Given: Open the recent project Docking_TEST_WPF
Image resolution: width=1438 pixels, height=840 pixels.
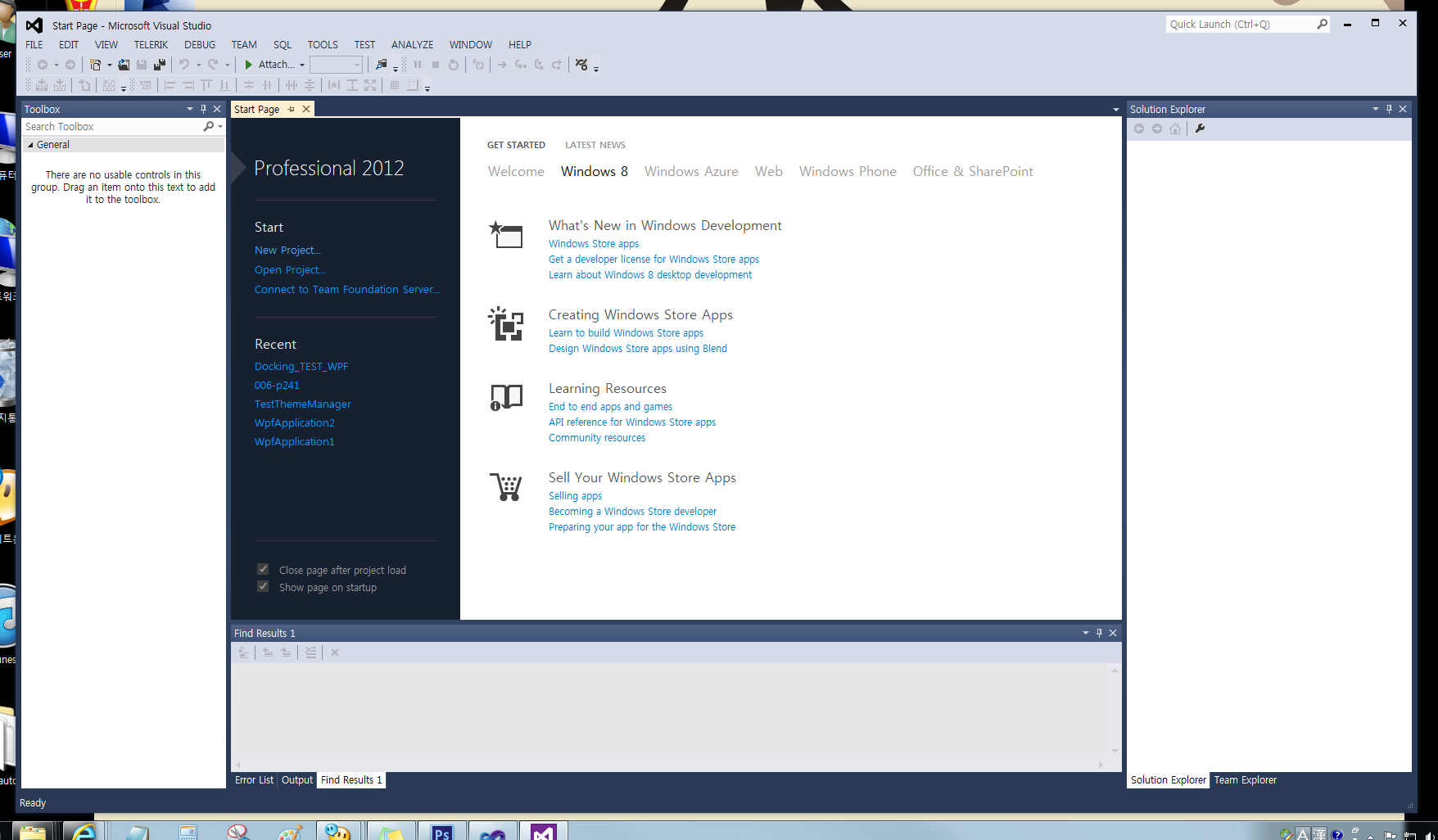Looking at the screenshot, I should tap(301, 367).
